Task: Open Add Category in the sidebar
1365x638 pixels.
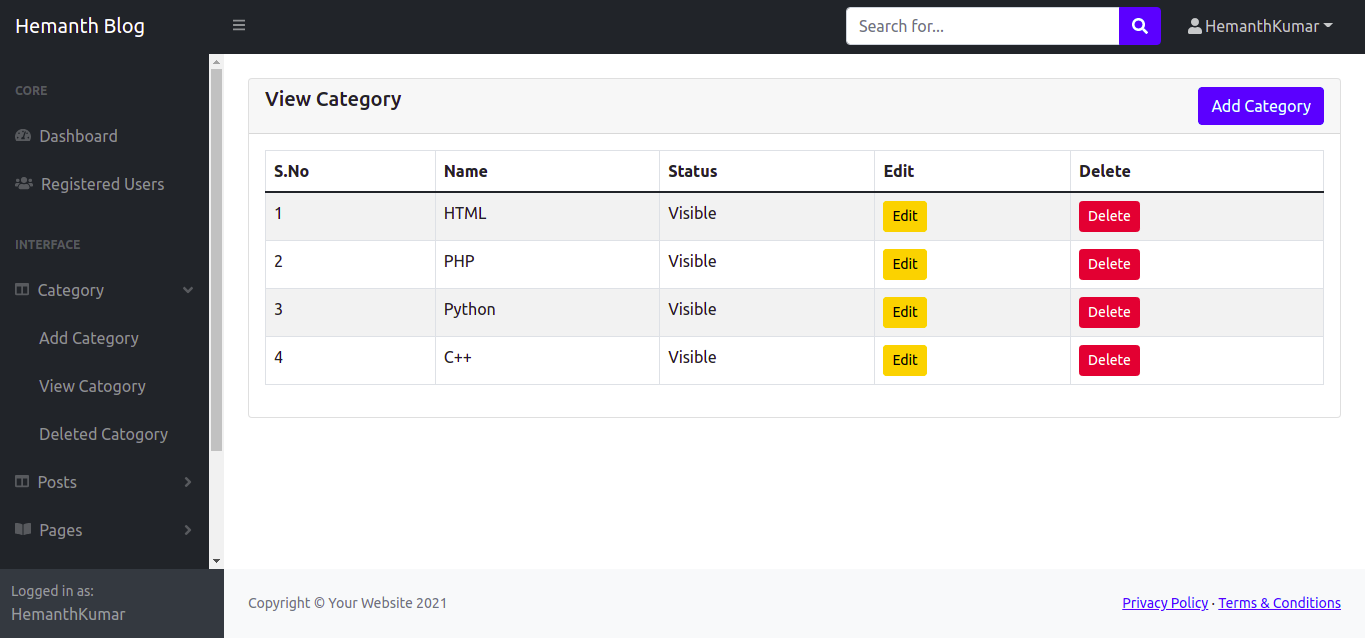Action: pyautogui.click(x=89, y=338)
